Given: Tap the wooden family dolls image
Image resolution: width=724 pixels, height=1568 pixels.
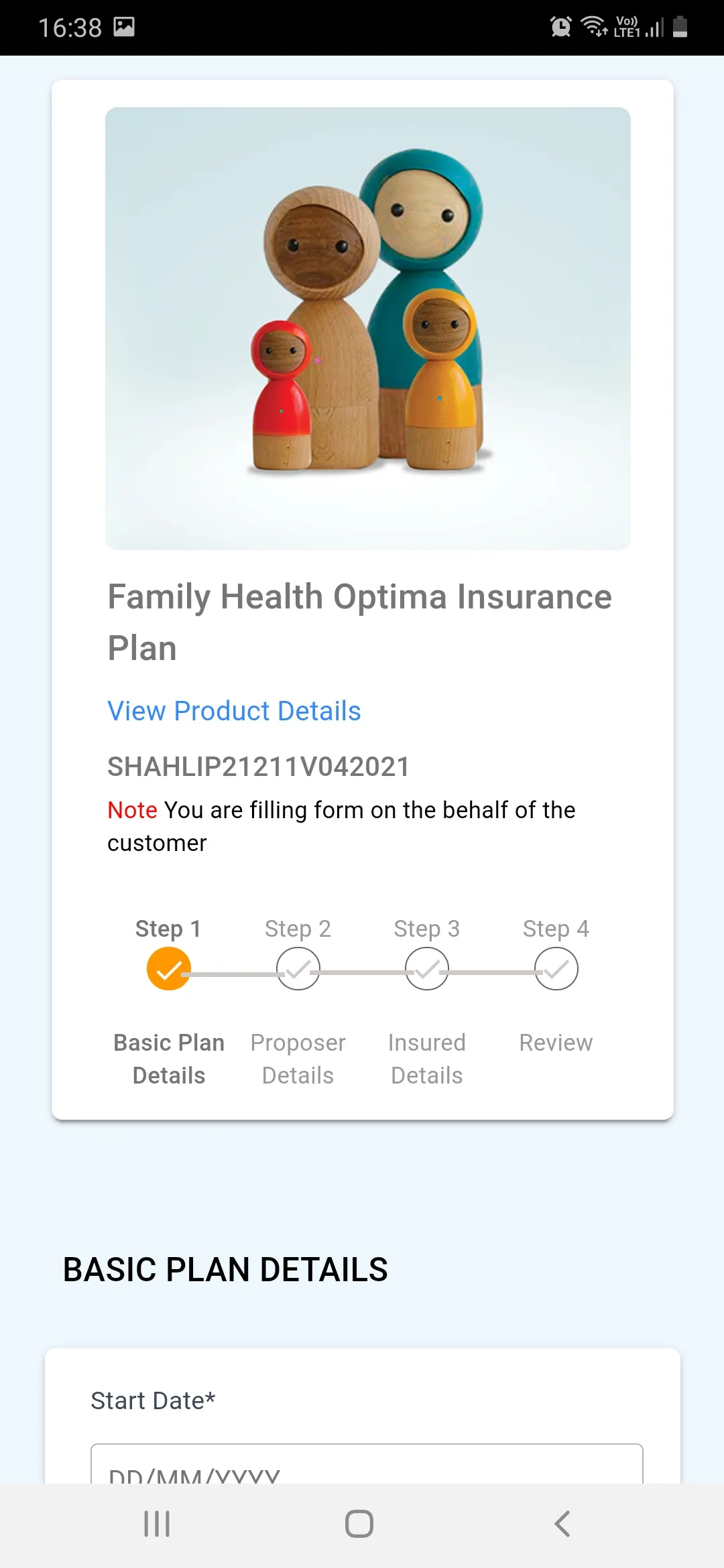Looking at the screenshot, I should (368, 328).
